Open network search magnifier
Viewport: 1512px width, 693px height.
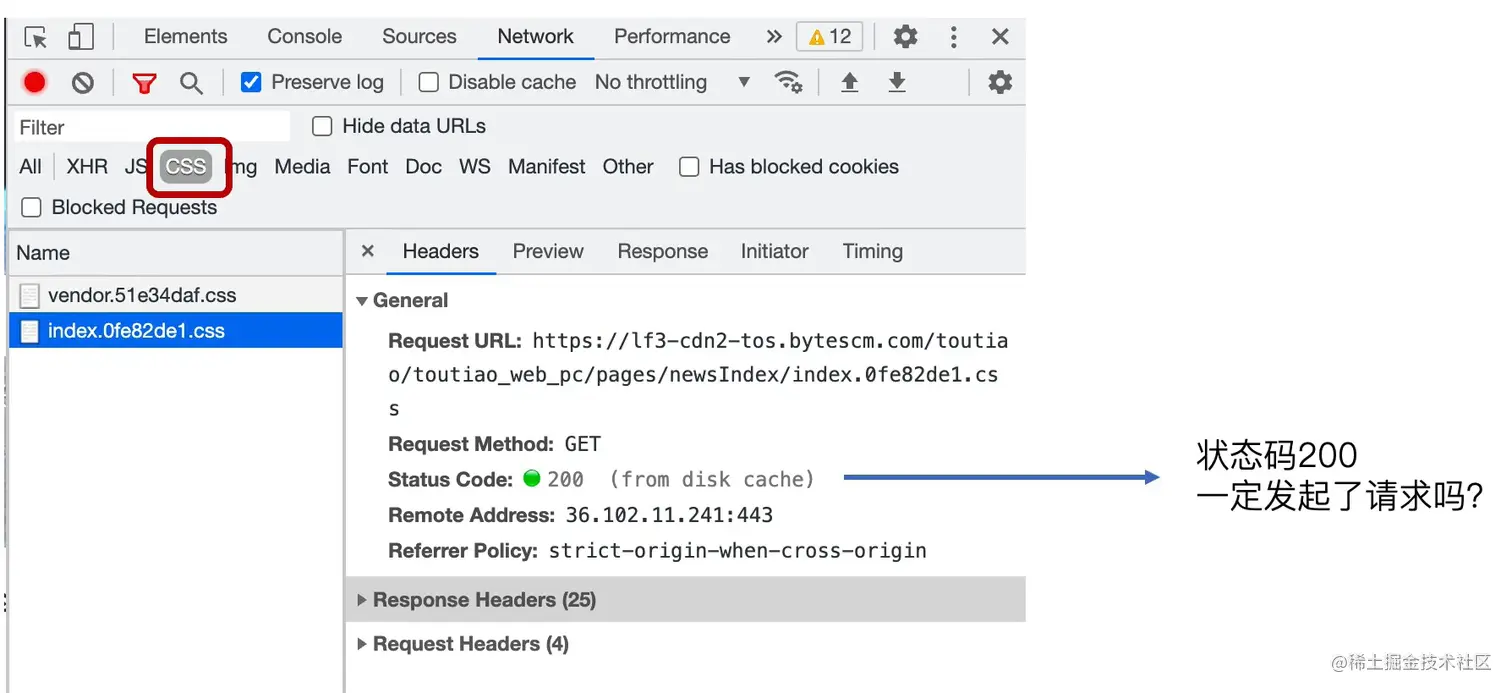[x=191, y=83]
